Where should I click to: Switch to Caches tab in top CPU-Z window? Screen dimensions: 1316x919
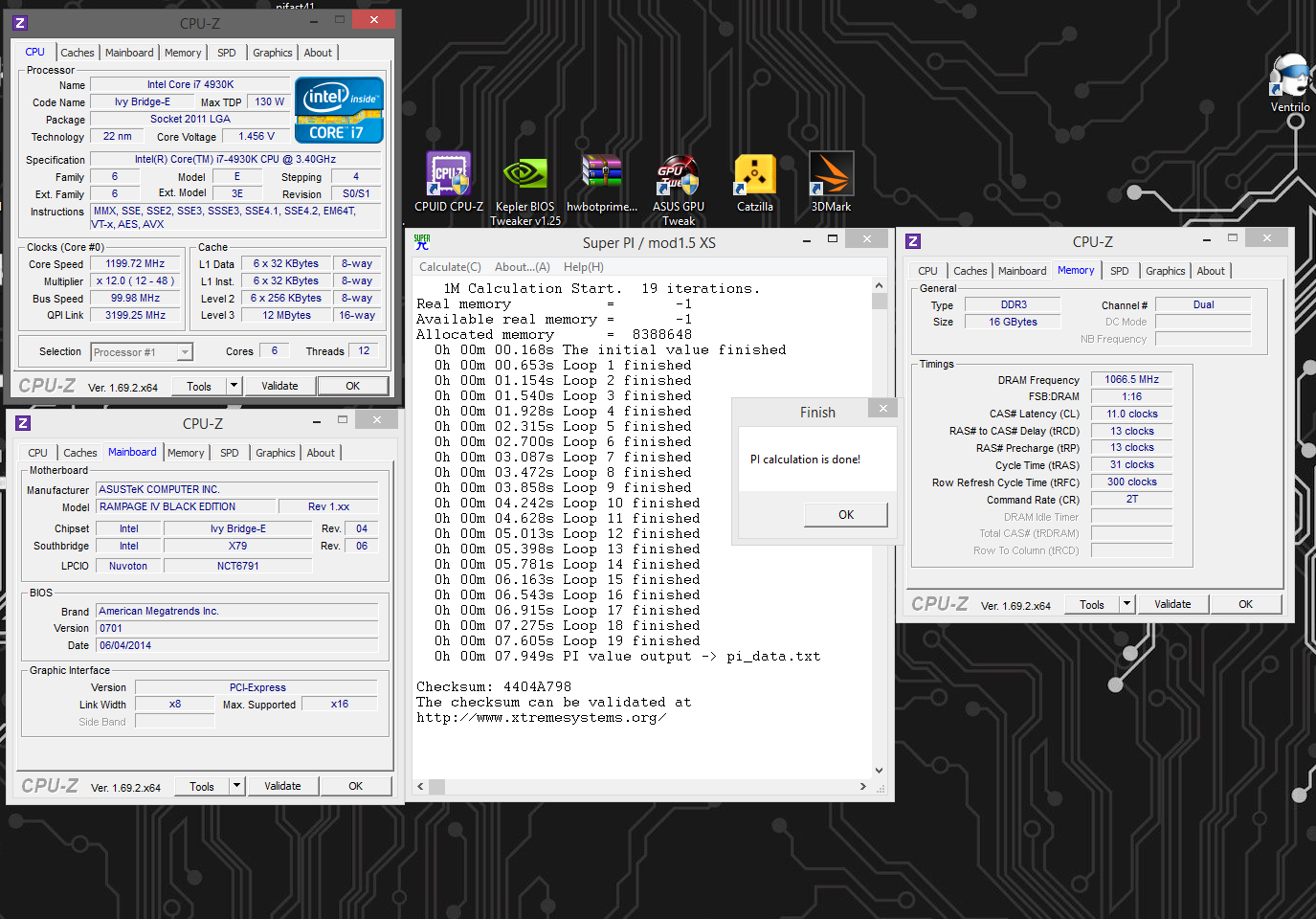78,53
